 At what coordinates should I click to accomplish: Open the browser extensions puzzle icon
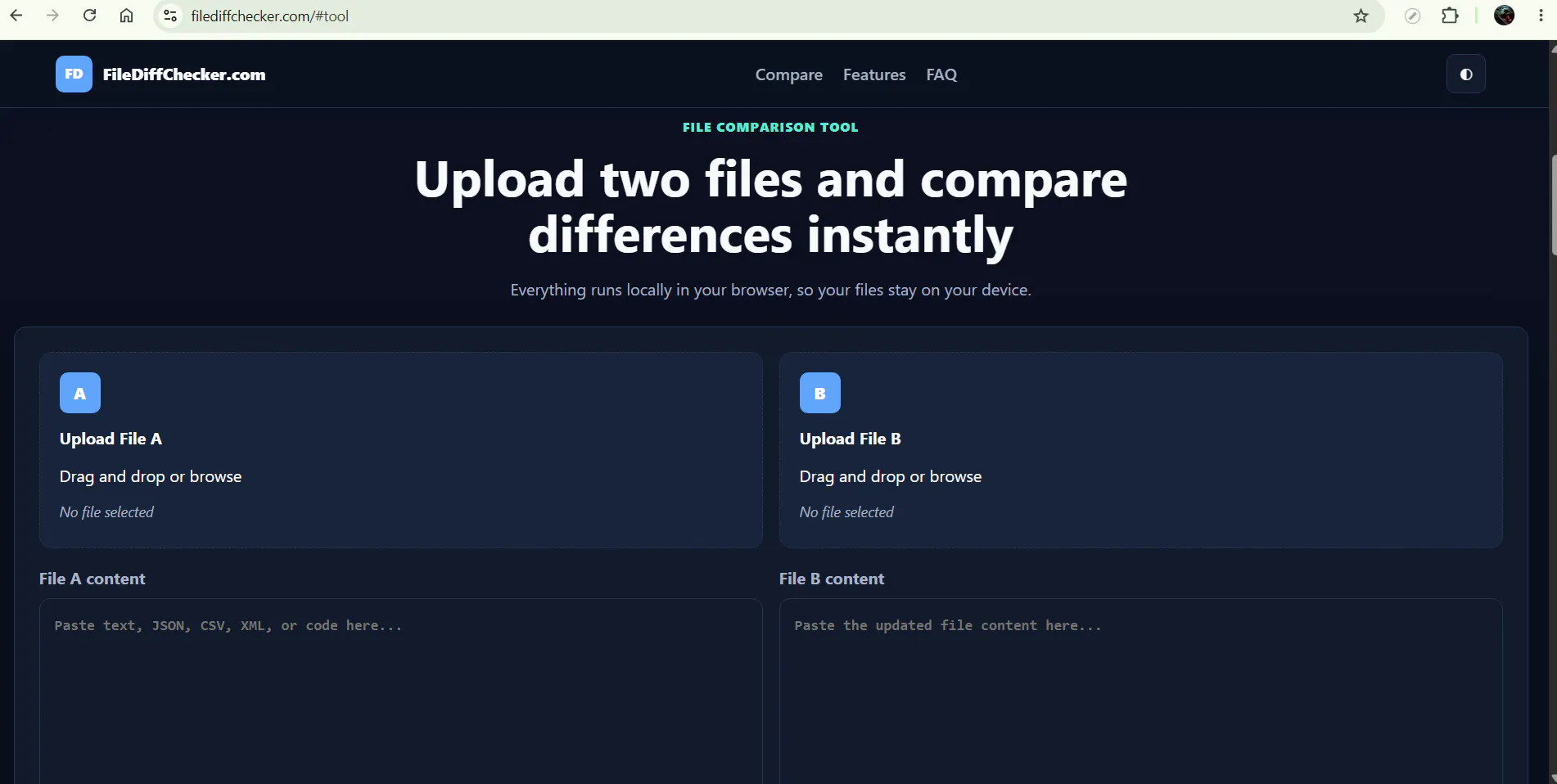tap(1450, 16)
